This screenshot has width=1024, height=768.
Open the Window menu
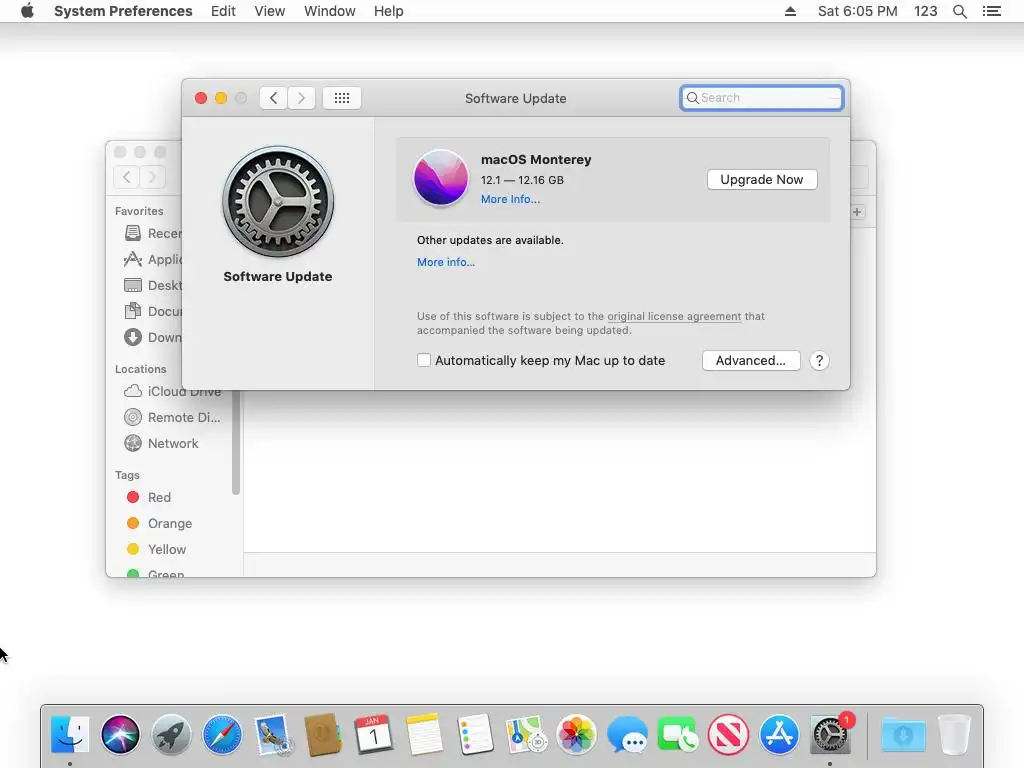330,11
